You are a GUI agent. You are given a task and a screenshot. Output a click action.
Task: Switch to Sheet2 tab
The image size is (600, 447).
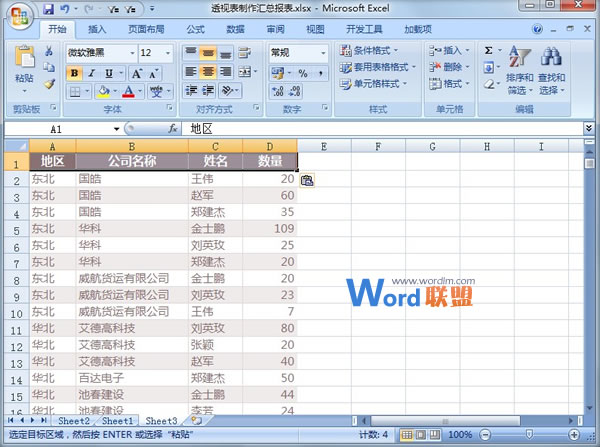[x=74, y=421]
